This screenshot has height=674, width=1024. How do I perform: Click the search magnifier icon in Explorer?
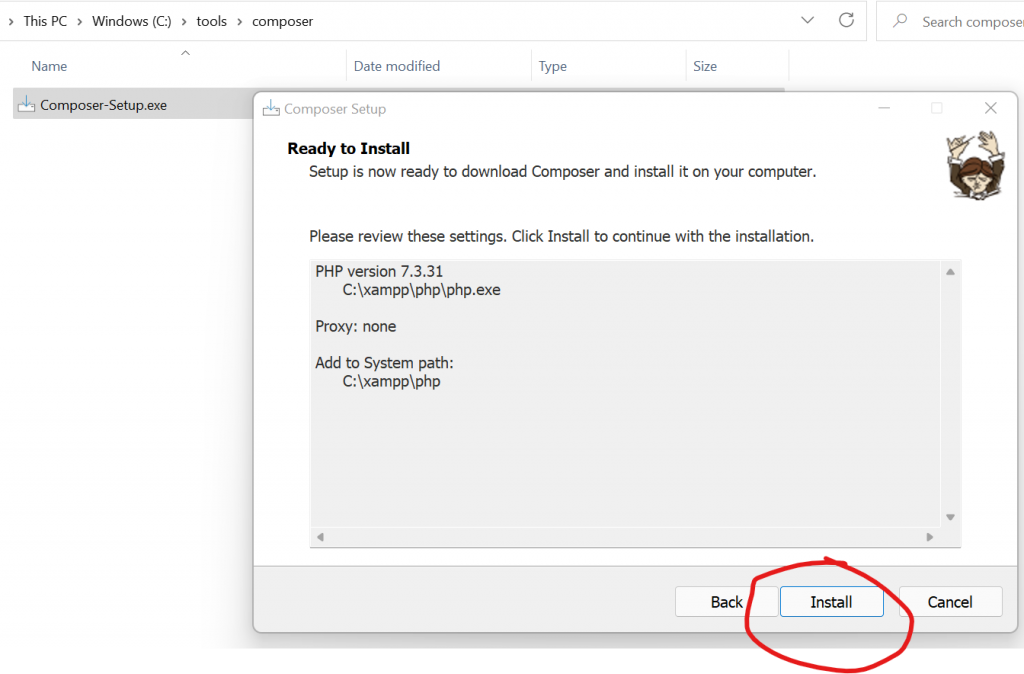(900, 21)
